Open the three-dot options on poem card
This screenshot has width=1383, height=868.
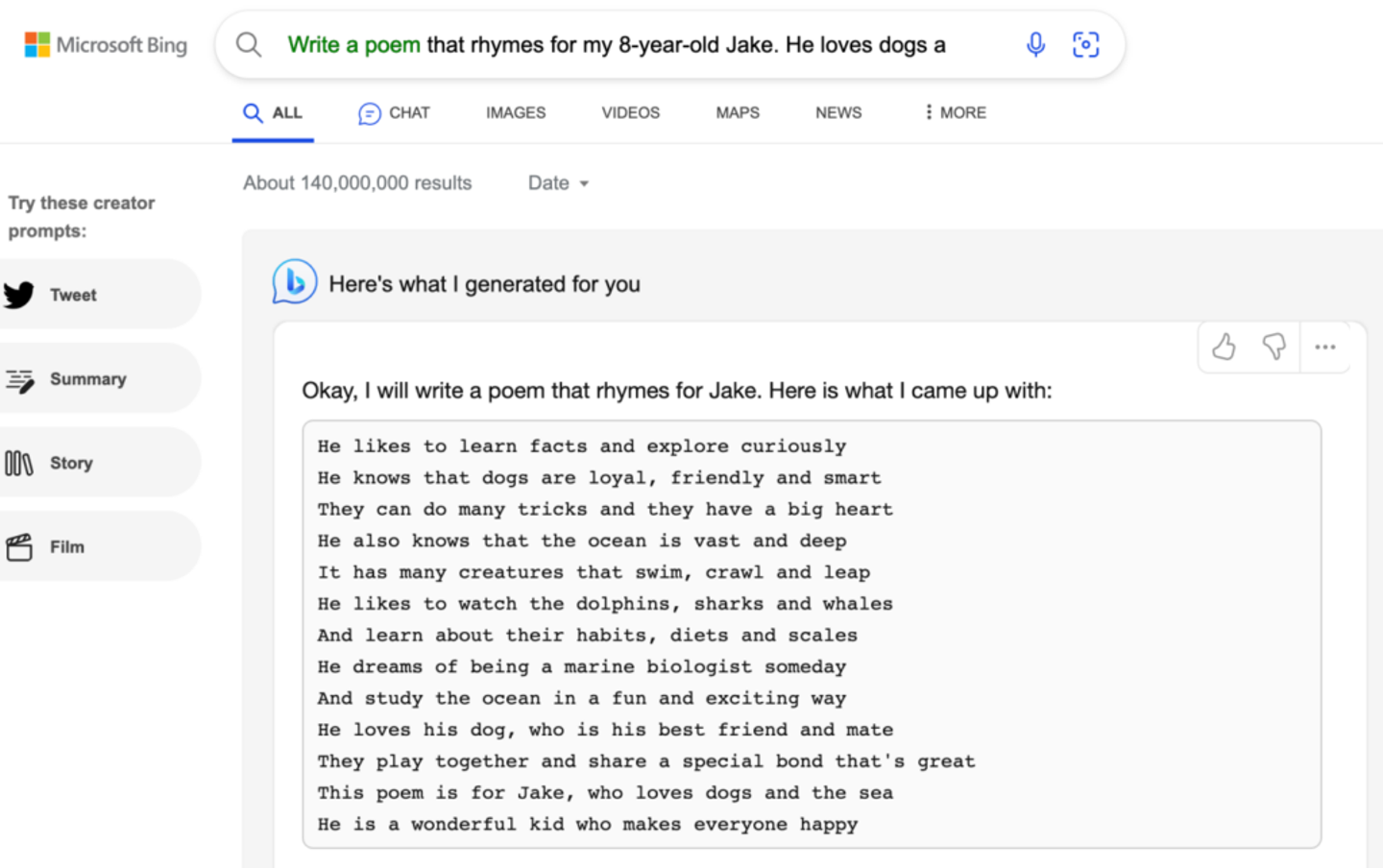point(1325,347)
